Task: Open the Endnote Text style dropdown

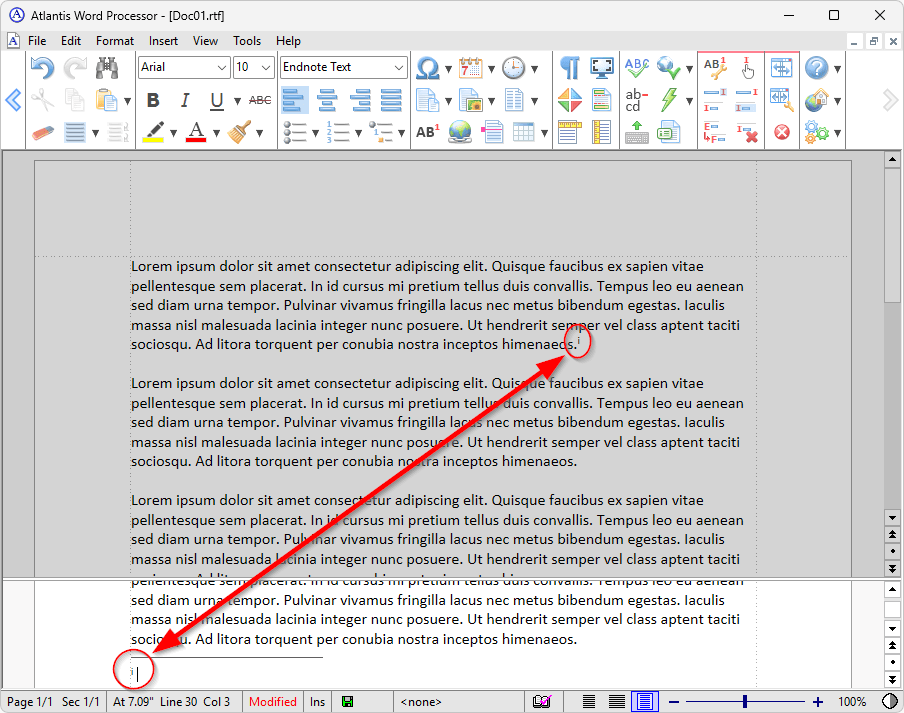Action: [399, 67]
